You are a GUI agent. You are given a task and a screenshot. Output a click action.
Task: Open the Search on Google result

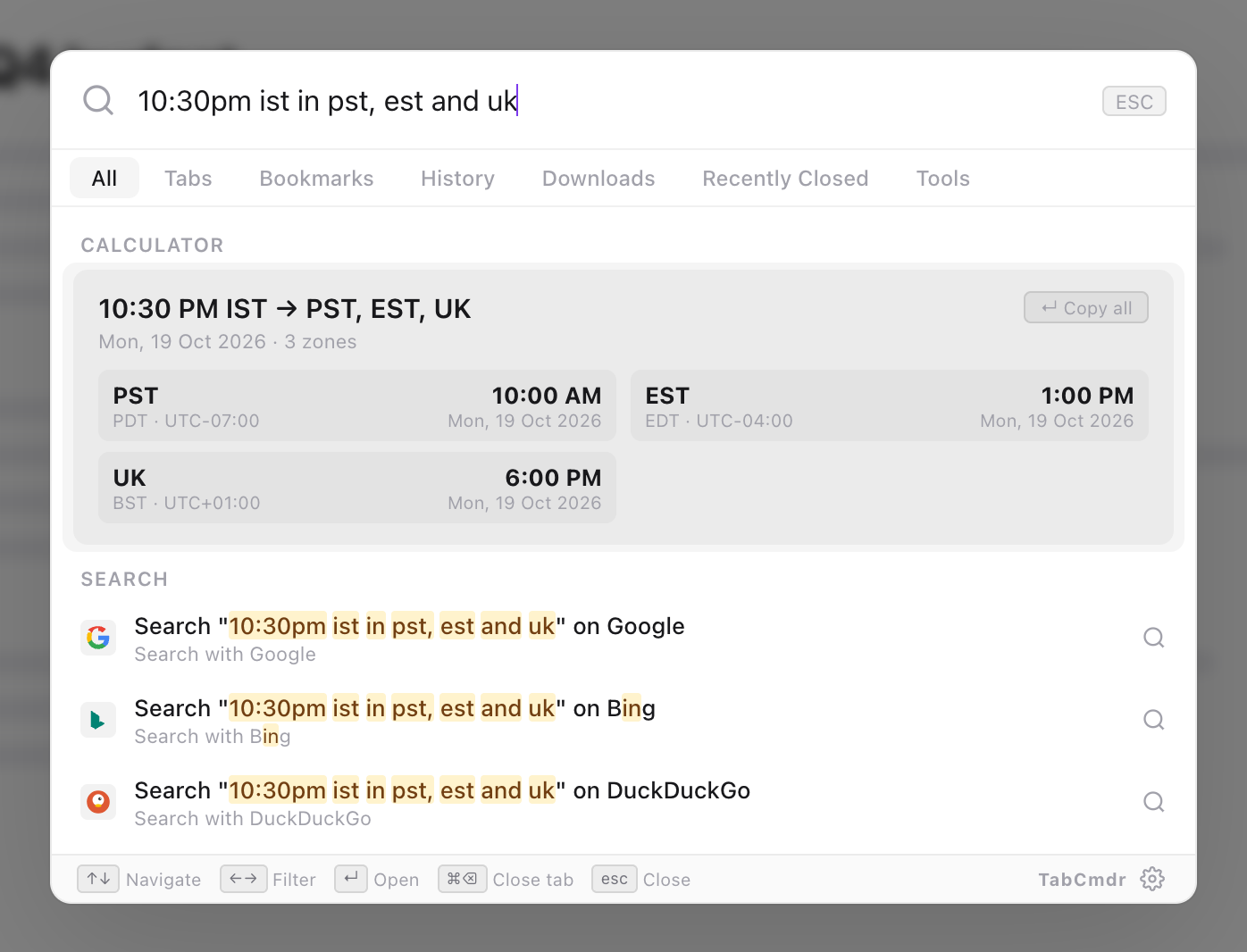623,638
